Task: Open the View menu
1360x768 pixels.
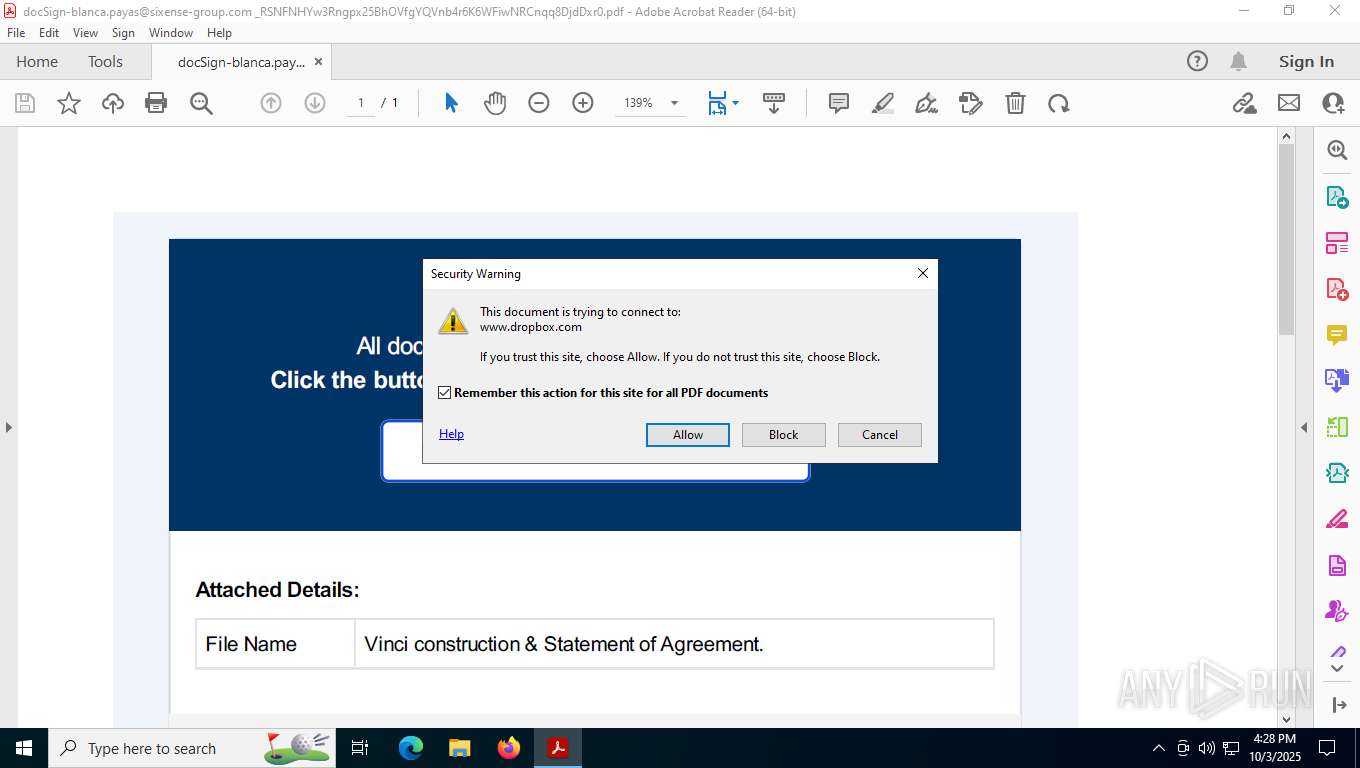Action: coord(86,33)
